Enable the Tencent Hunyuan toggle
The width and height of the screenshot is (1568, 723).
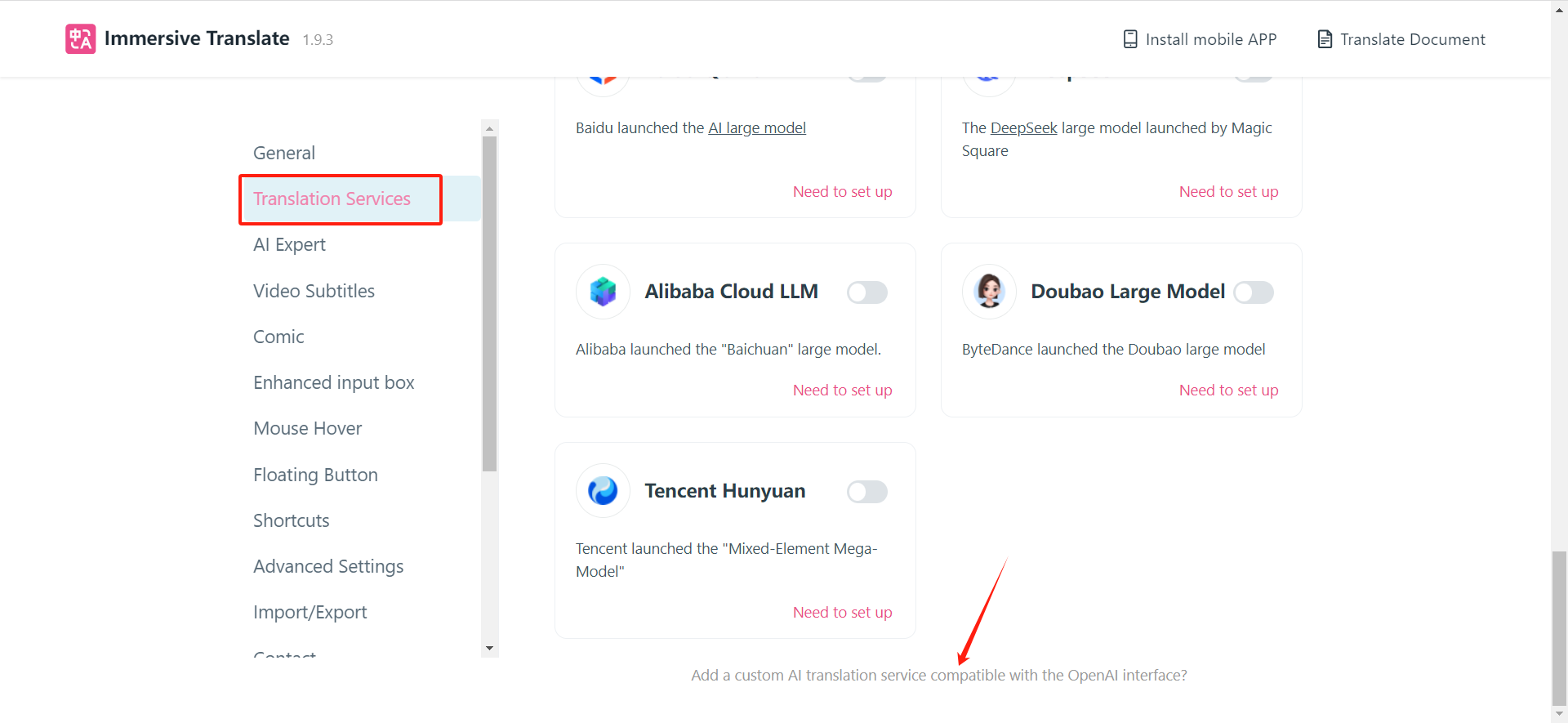867,491
